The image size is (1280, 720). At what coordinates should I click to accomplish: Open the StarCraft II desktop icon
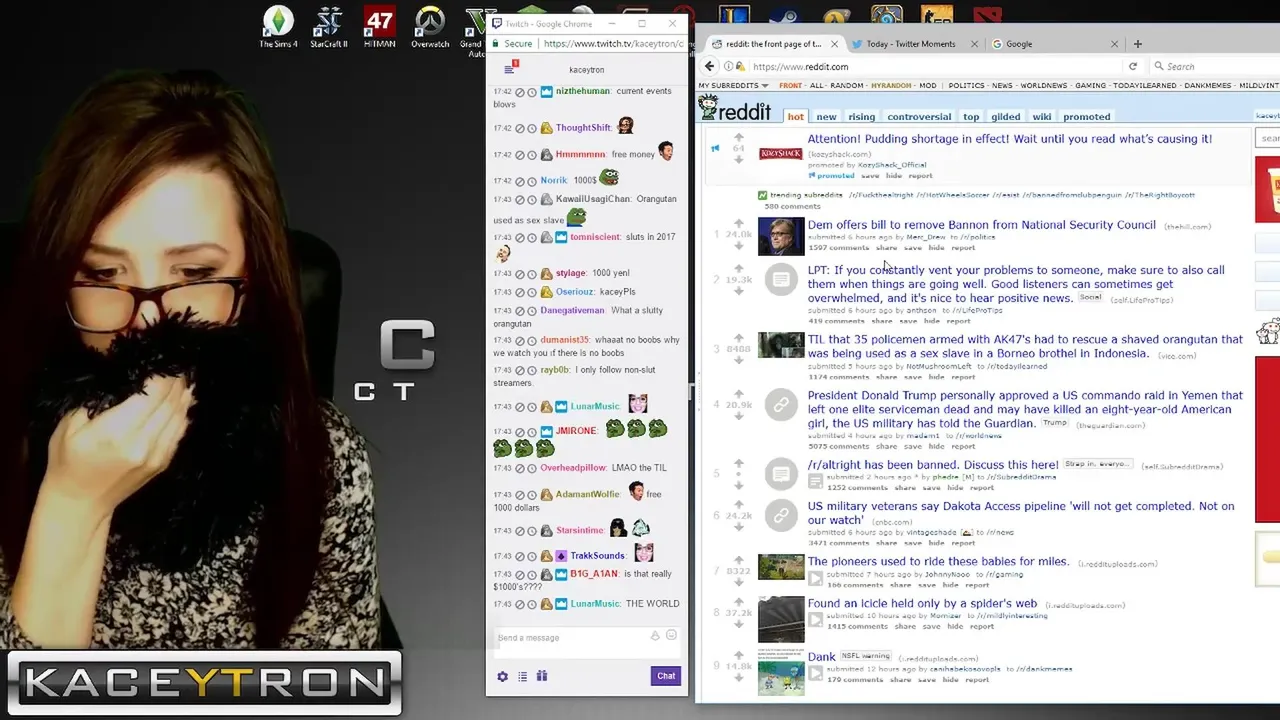point(329,27)
